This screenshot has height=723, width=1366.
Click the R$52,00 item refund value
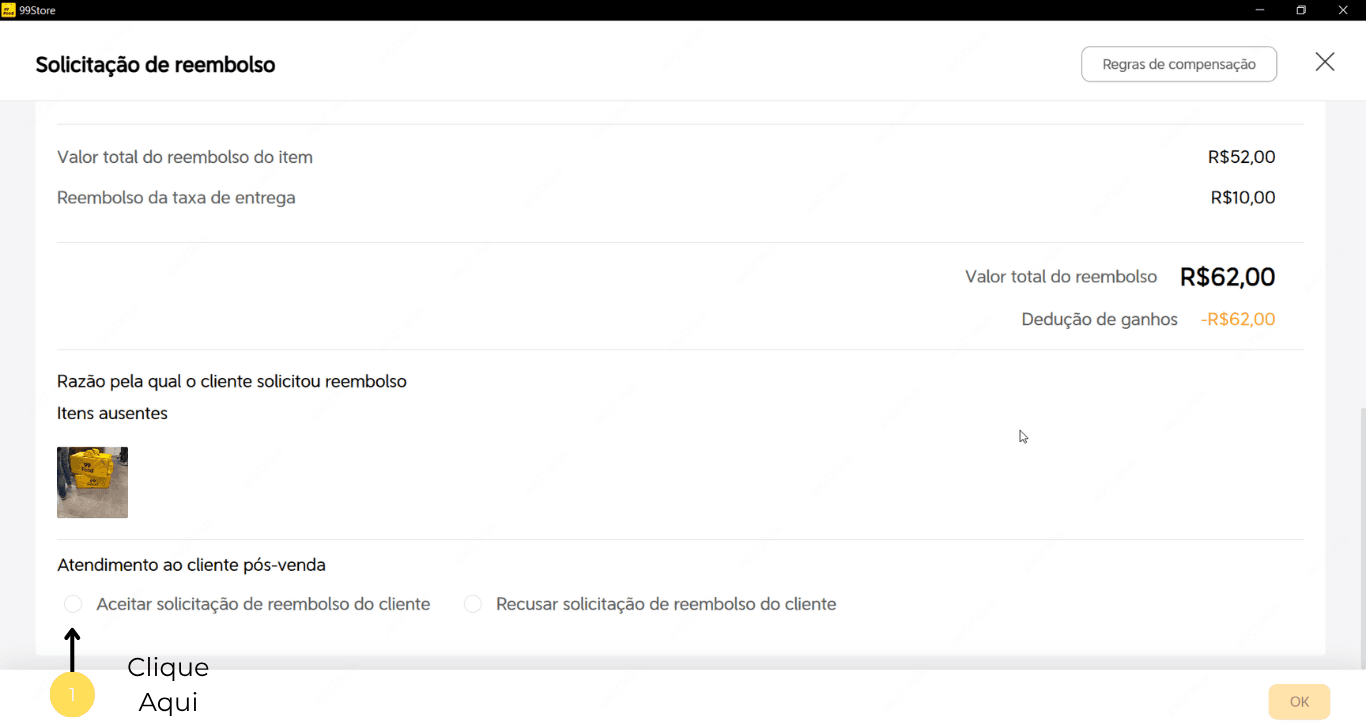[1241, 157]
